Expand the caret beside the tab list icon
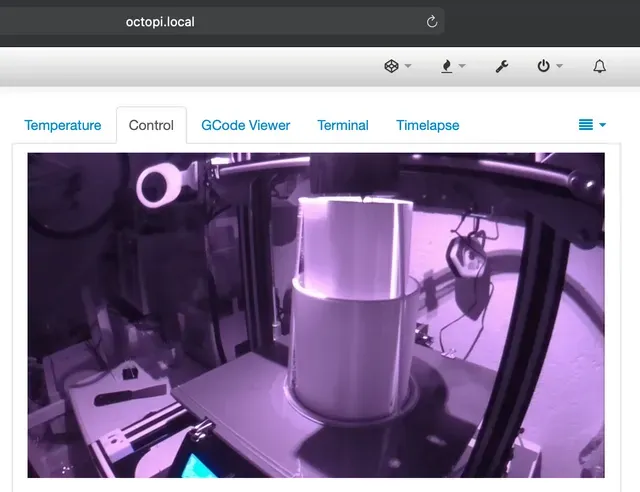 pos(602,125)
